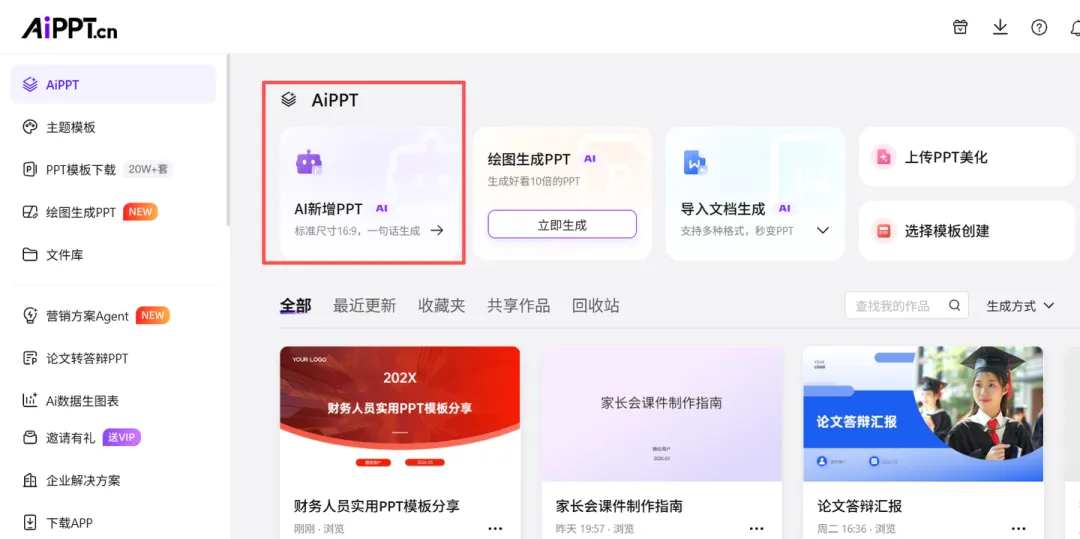Click the lightbulb icon beside 营销方案Agent
Viewport: 1080px width, 539px height.
coord(30,315)
